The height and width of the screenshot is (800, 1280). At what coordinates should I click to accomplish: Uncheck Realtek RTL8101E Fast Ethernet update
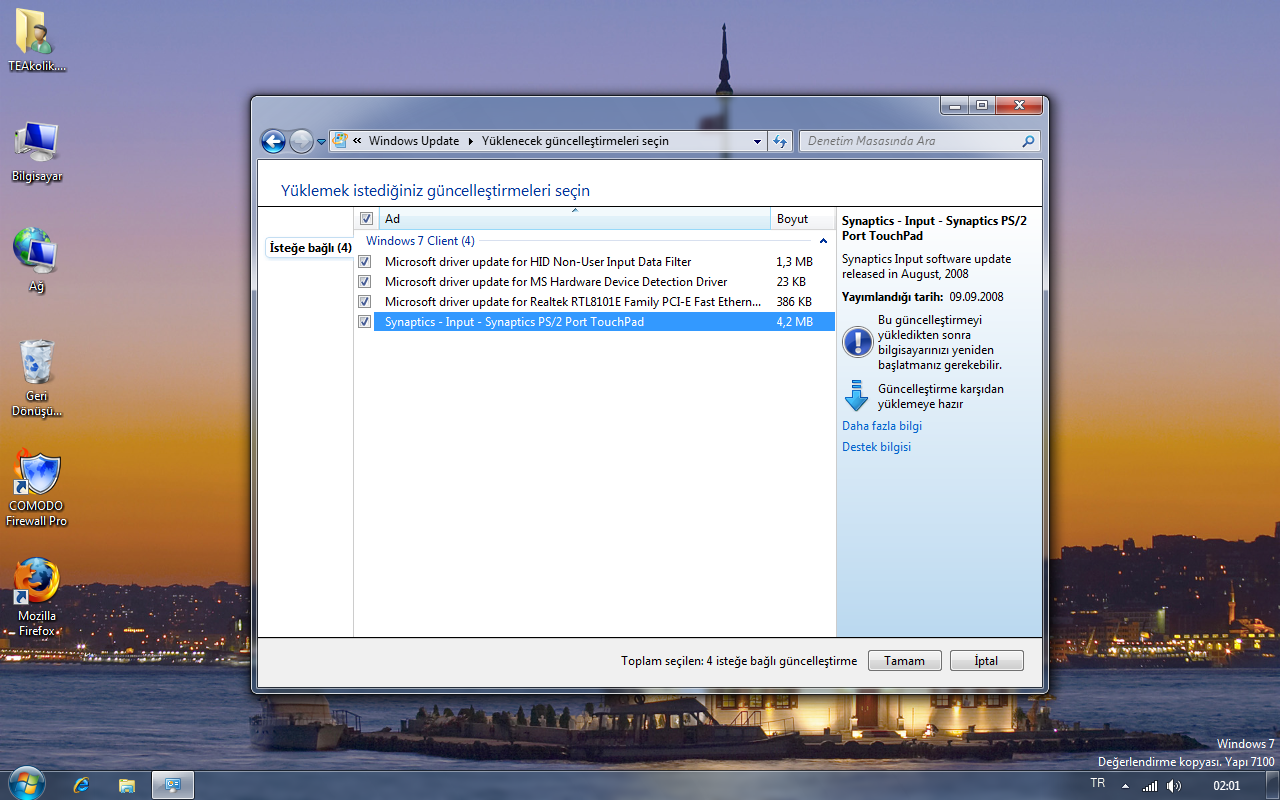pos(365,302)
